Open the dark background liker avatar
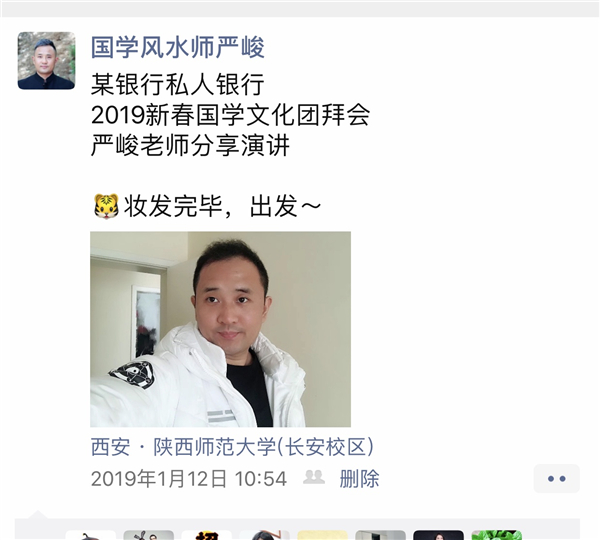The height and width of the screenshot is (540, 600). 439,535
